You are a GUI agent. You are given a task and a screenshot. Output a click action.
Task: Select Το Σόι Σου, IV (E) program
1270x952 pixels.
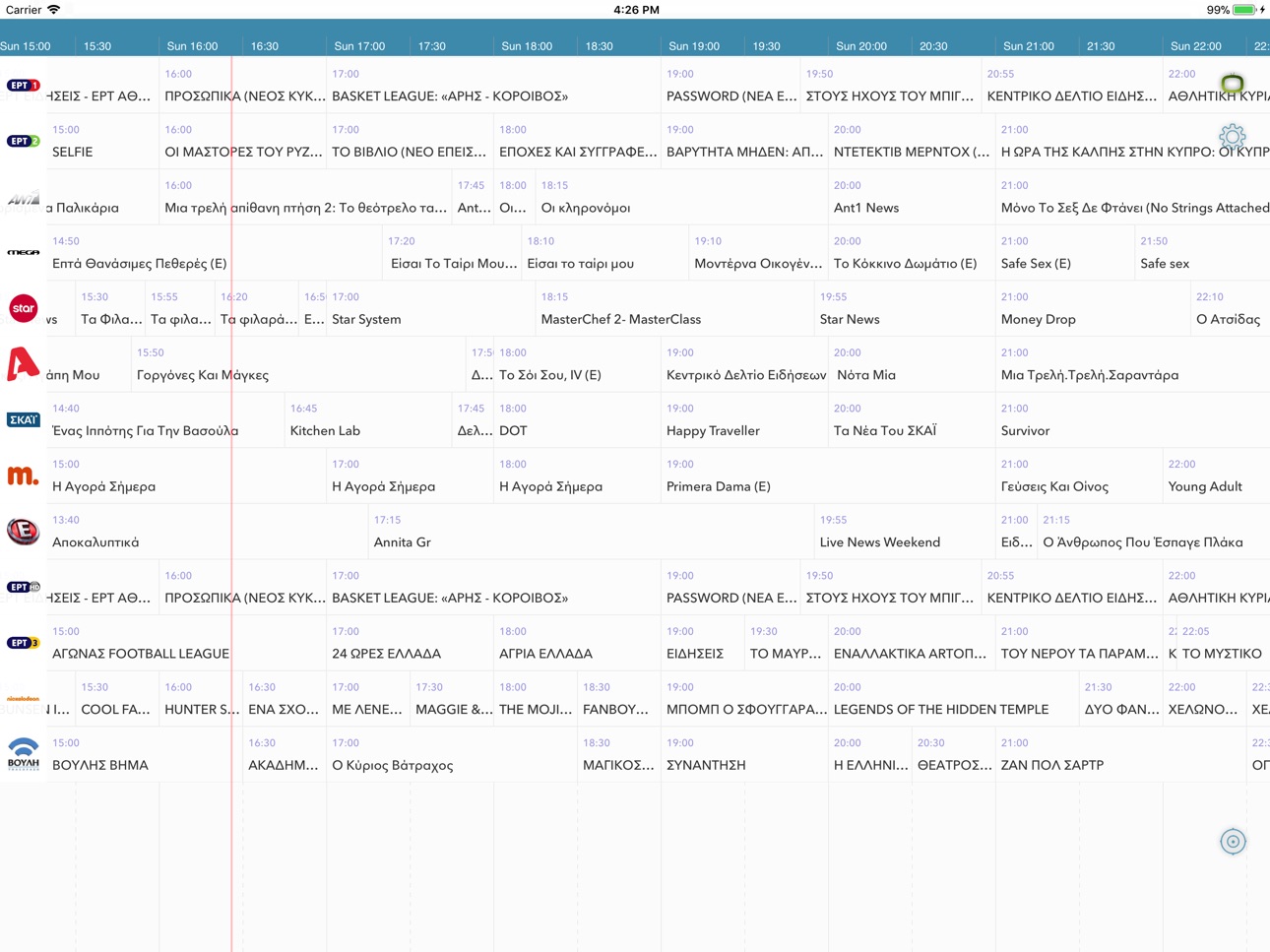(577, 365)
